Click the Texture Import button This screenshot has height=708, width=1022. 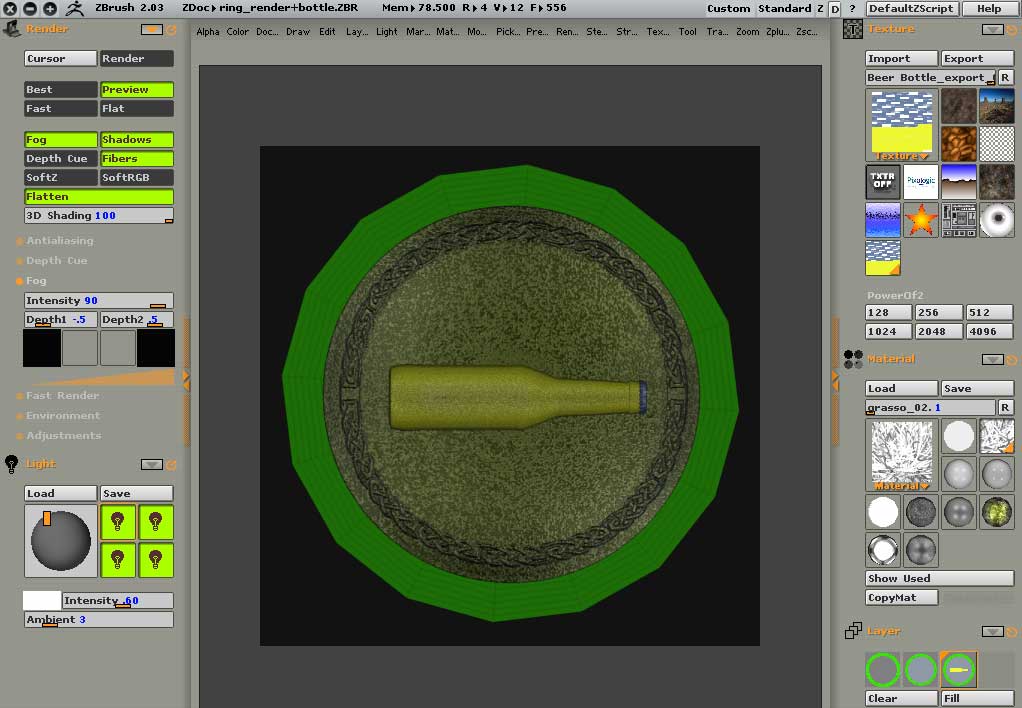coord(900,59)
